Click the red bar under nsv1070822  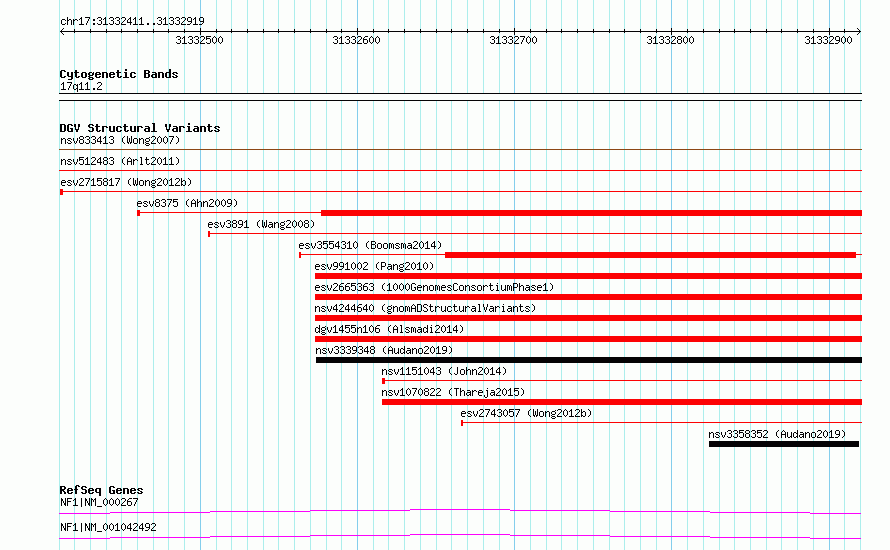tap(622, 402)
